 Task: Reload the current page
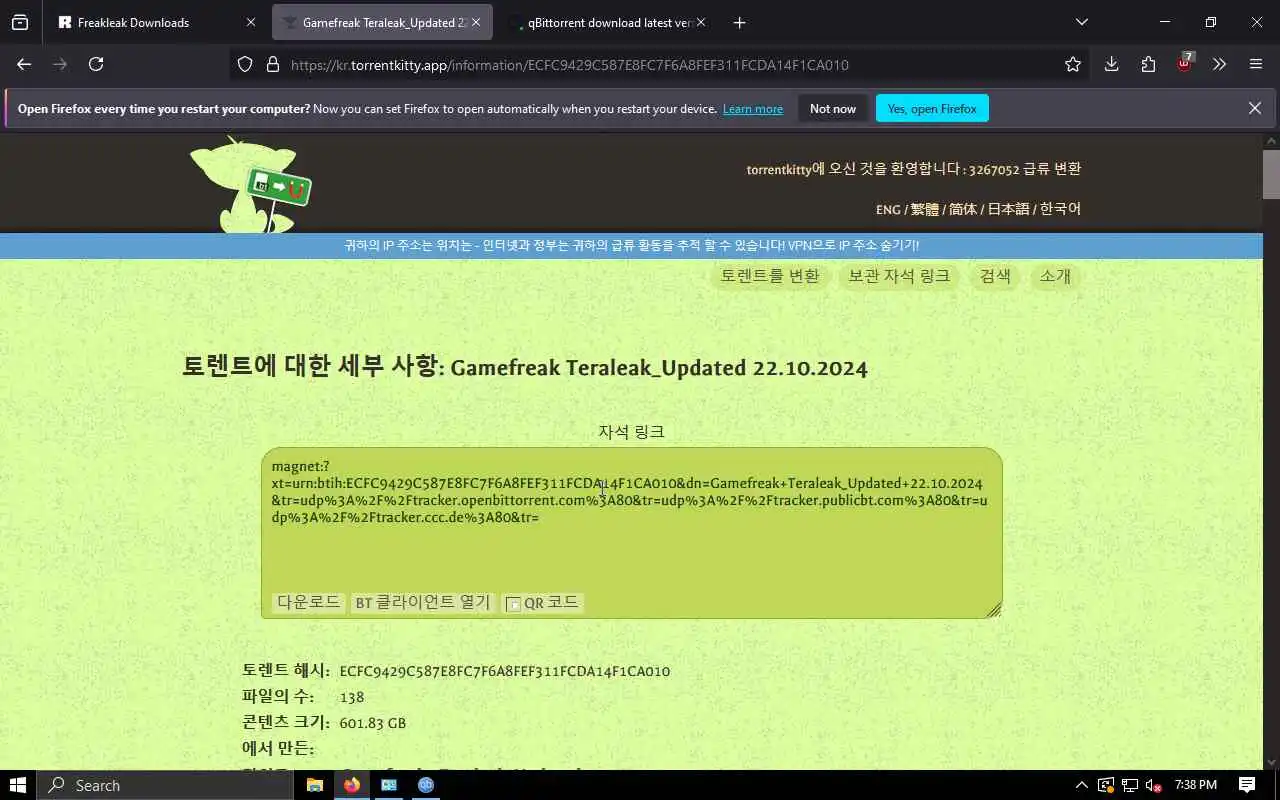click(96, 64)
